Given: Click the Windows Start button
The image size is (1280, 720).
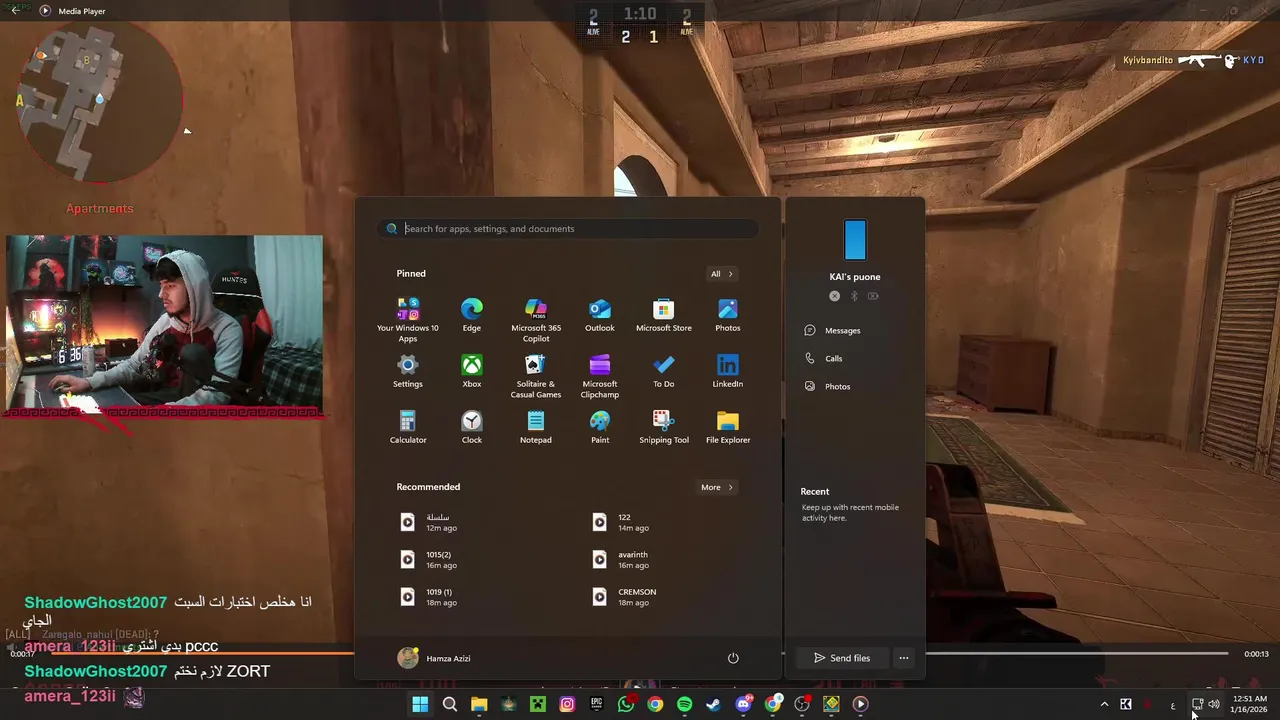Looking at the screenshot, I should coord(420,704).
